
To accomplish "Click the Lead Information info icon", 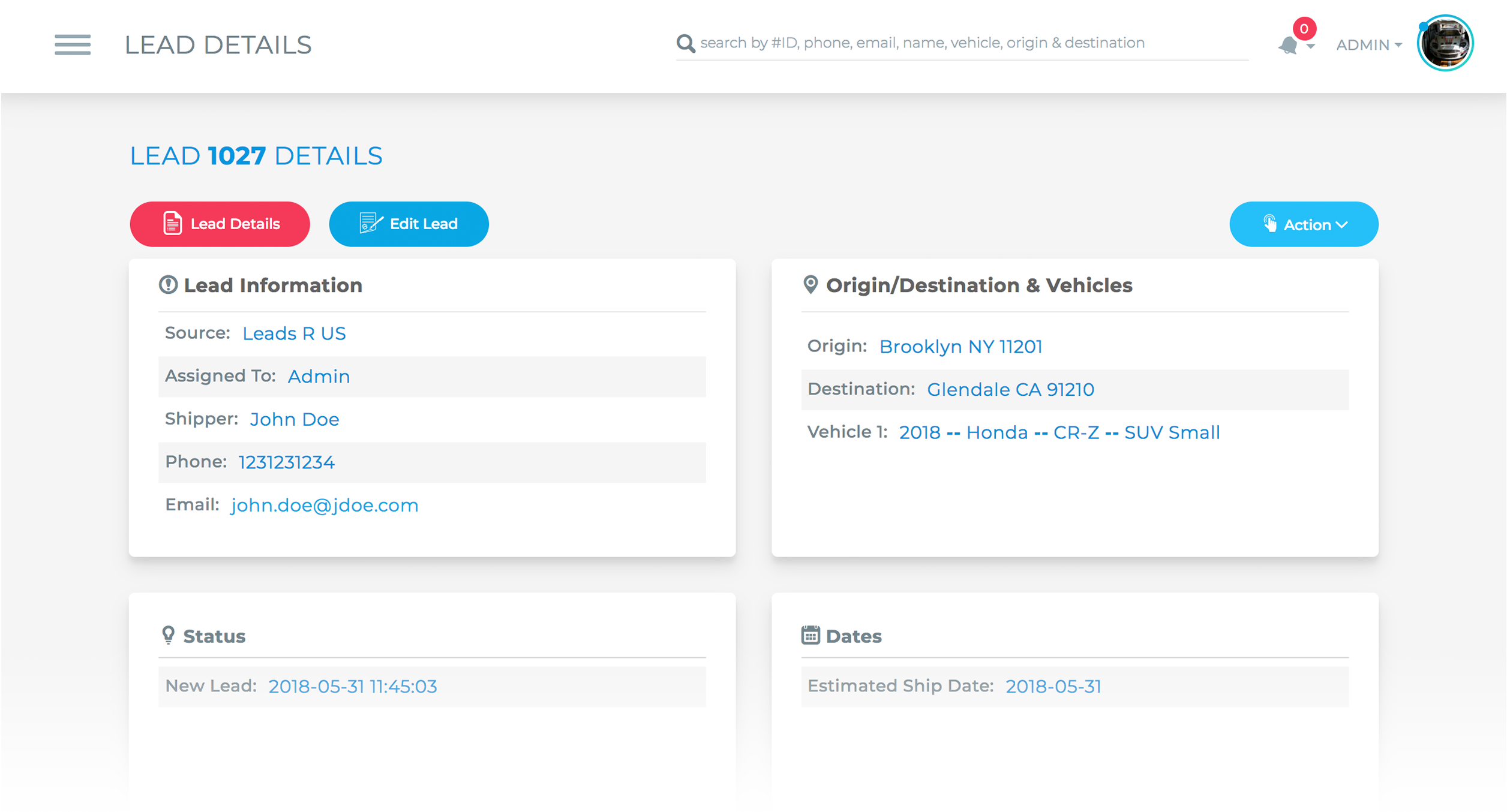I will tap(168, 285).
